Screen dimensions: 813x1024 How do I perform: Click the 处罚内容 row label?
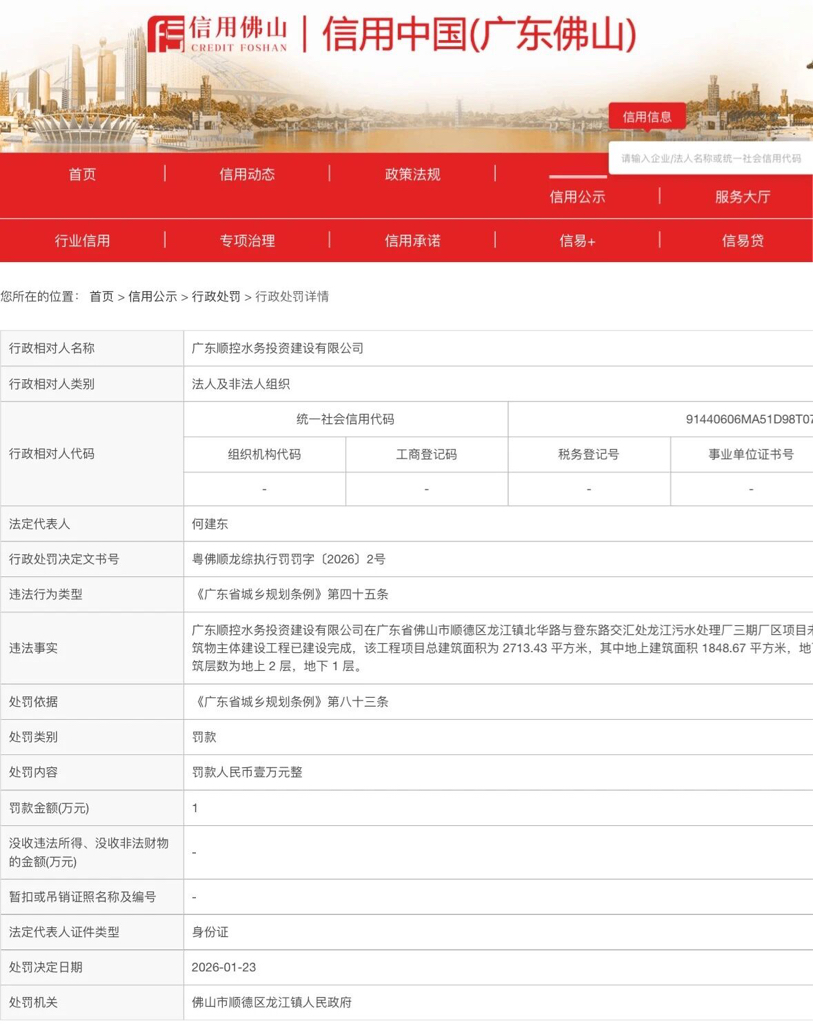point(33,773)
